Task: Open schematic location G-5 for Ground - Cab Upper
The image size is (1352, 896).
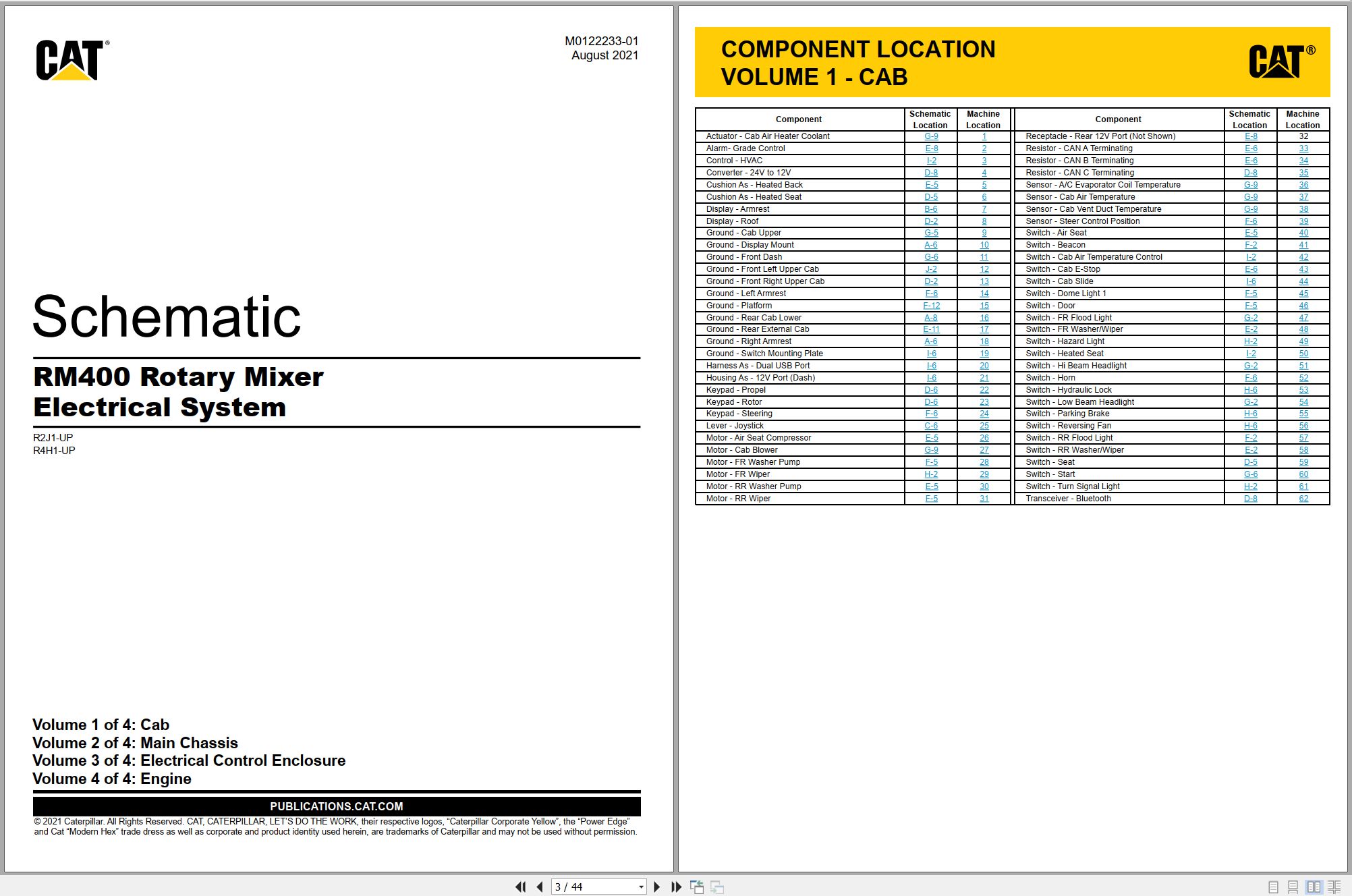Action: (x=931, y=233)
